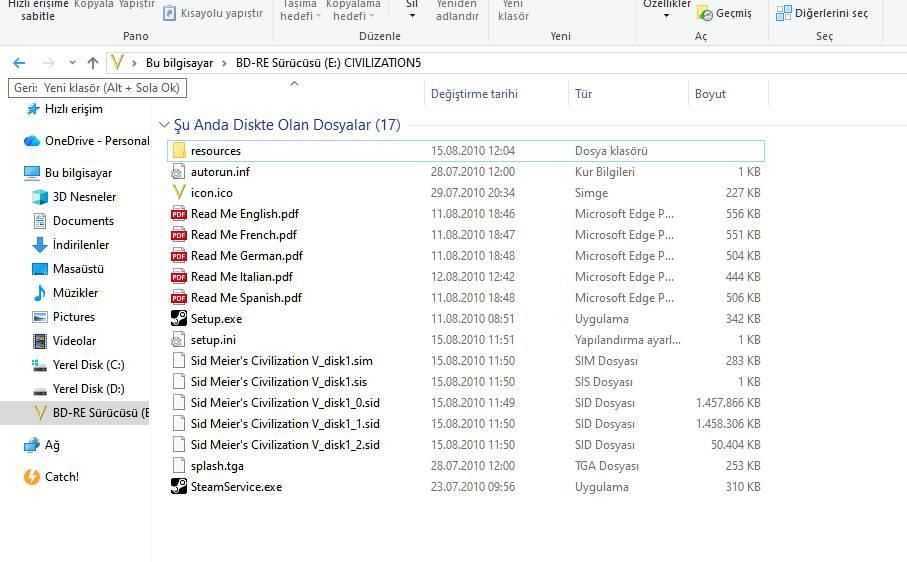Open 'Documents' in navigation pane

pyautogui.click(x=73, y=221)
